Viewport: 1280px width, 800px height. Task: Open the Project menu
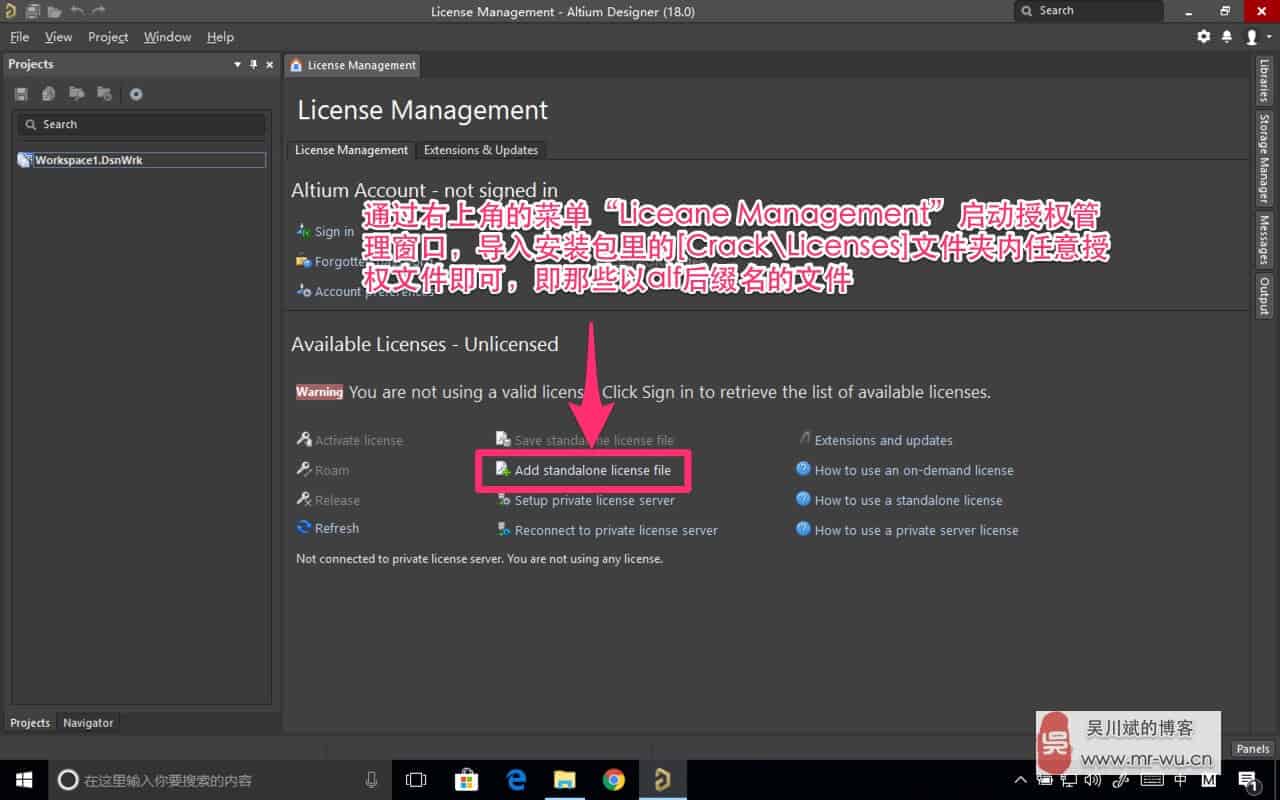point(108,37)
